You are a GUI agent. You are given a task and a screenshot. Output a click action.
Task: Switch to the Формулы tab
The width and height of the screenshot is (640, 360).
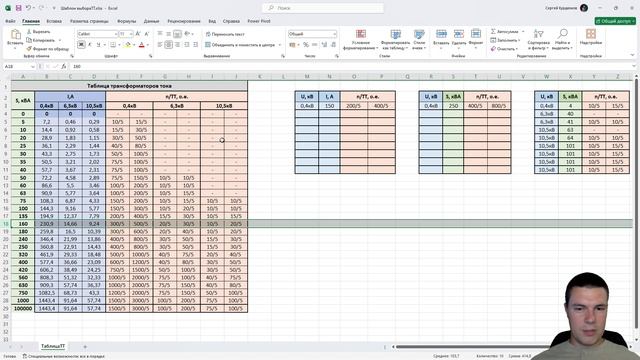(126, 21)
